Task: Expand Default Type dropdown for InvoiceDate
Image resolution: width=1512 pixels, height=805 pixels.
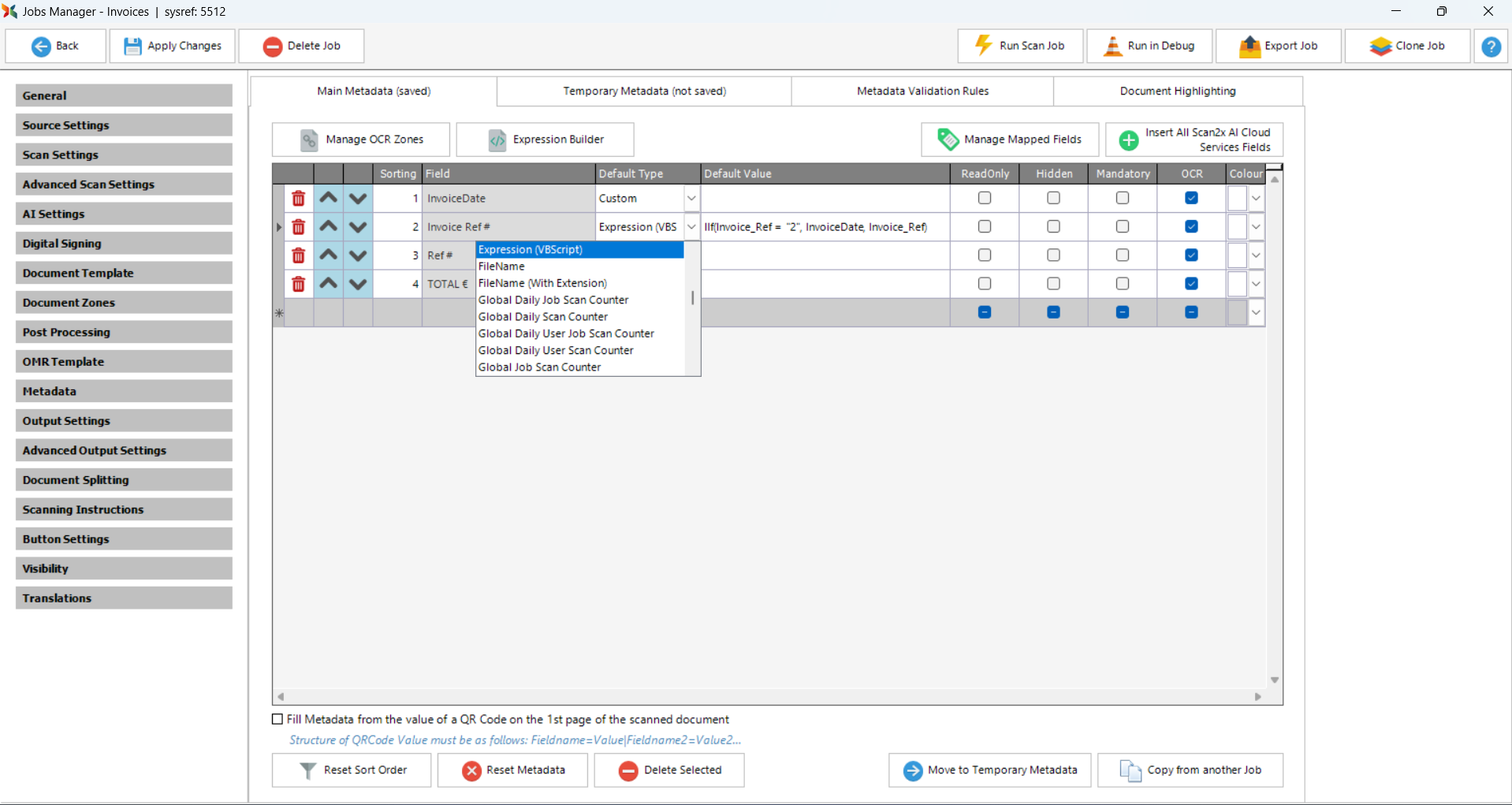Action: coord(691,199)
